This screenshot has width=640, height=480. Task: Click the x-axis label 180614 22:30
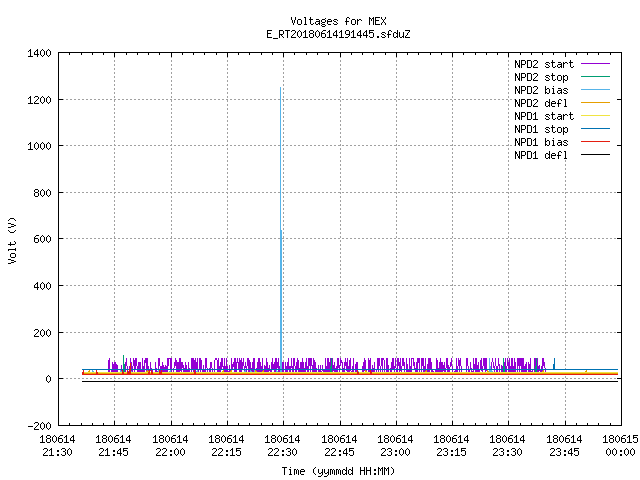coord(282,446)
